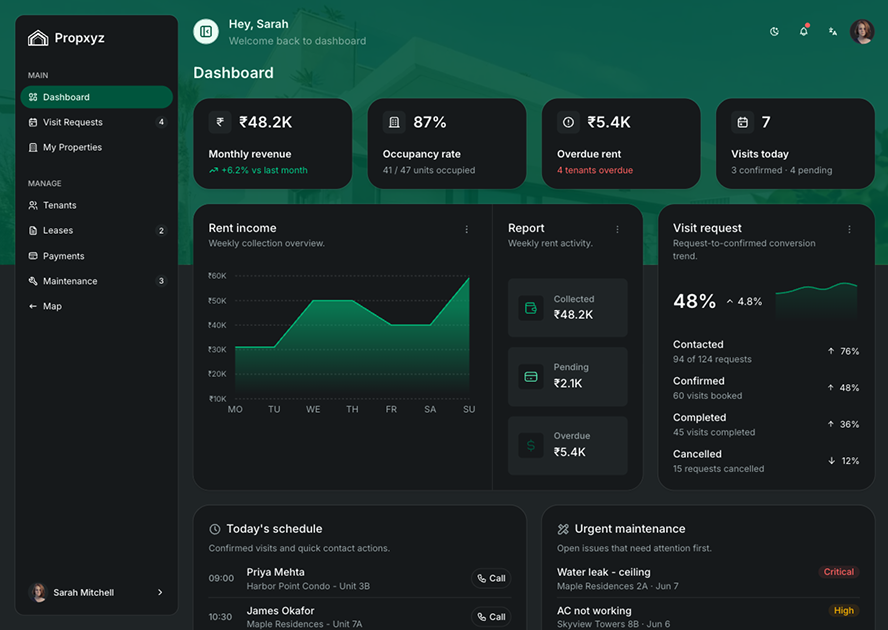The image size is (888, 630).
Task: Click the Contacted 76% row
Action: coord(766,351)
